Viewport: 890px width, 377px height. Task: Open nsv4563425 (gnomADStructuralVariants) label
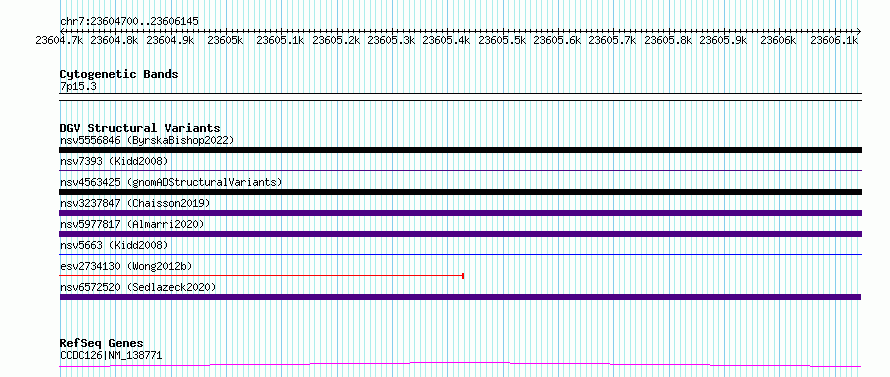171,182
